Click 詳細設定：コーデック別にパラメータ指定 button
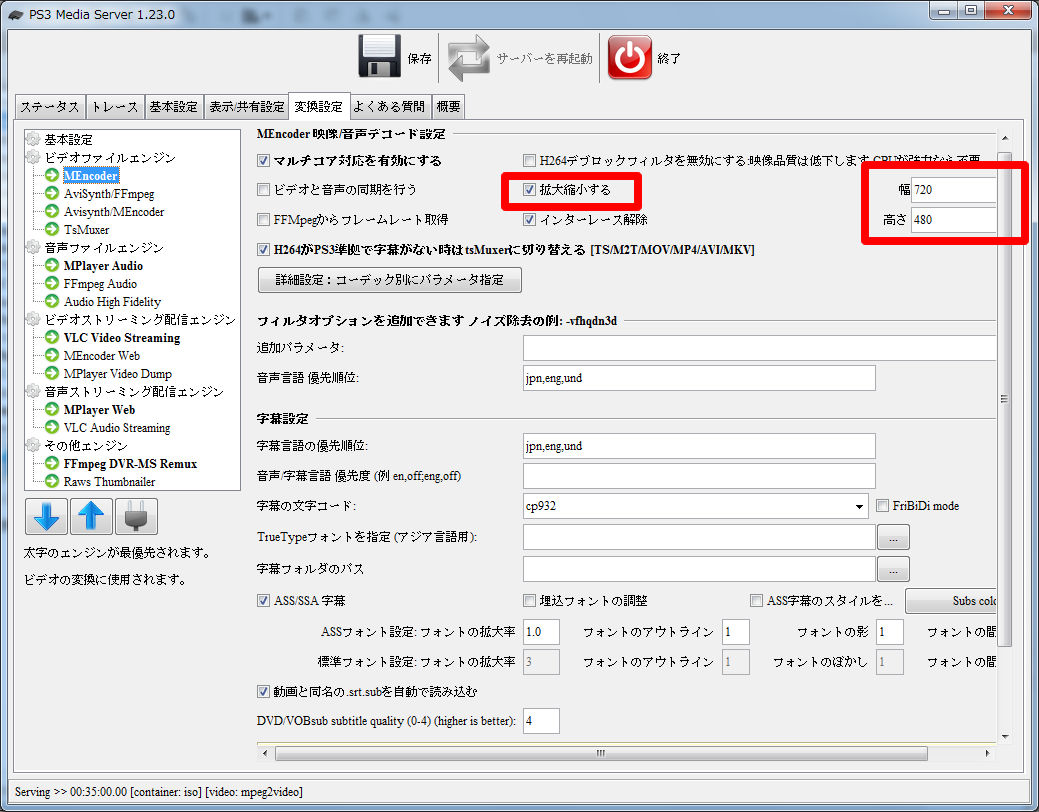1039x812 pixels. [390, 280]
